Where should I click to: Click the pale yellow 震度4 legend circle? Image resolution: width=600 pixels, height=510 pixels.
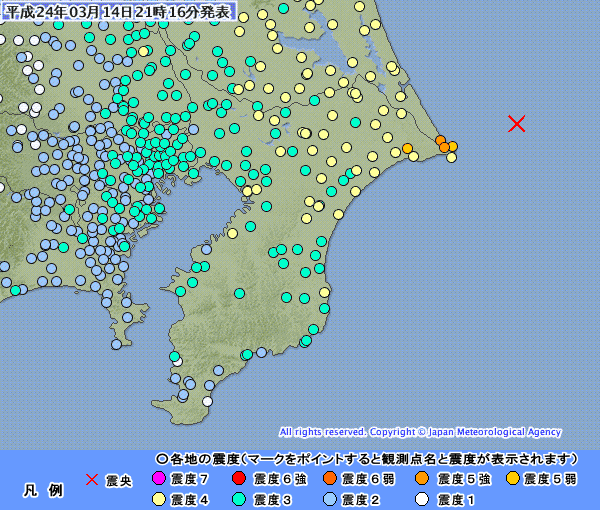click(x=159, y=499)
